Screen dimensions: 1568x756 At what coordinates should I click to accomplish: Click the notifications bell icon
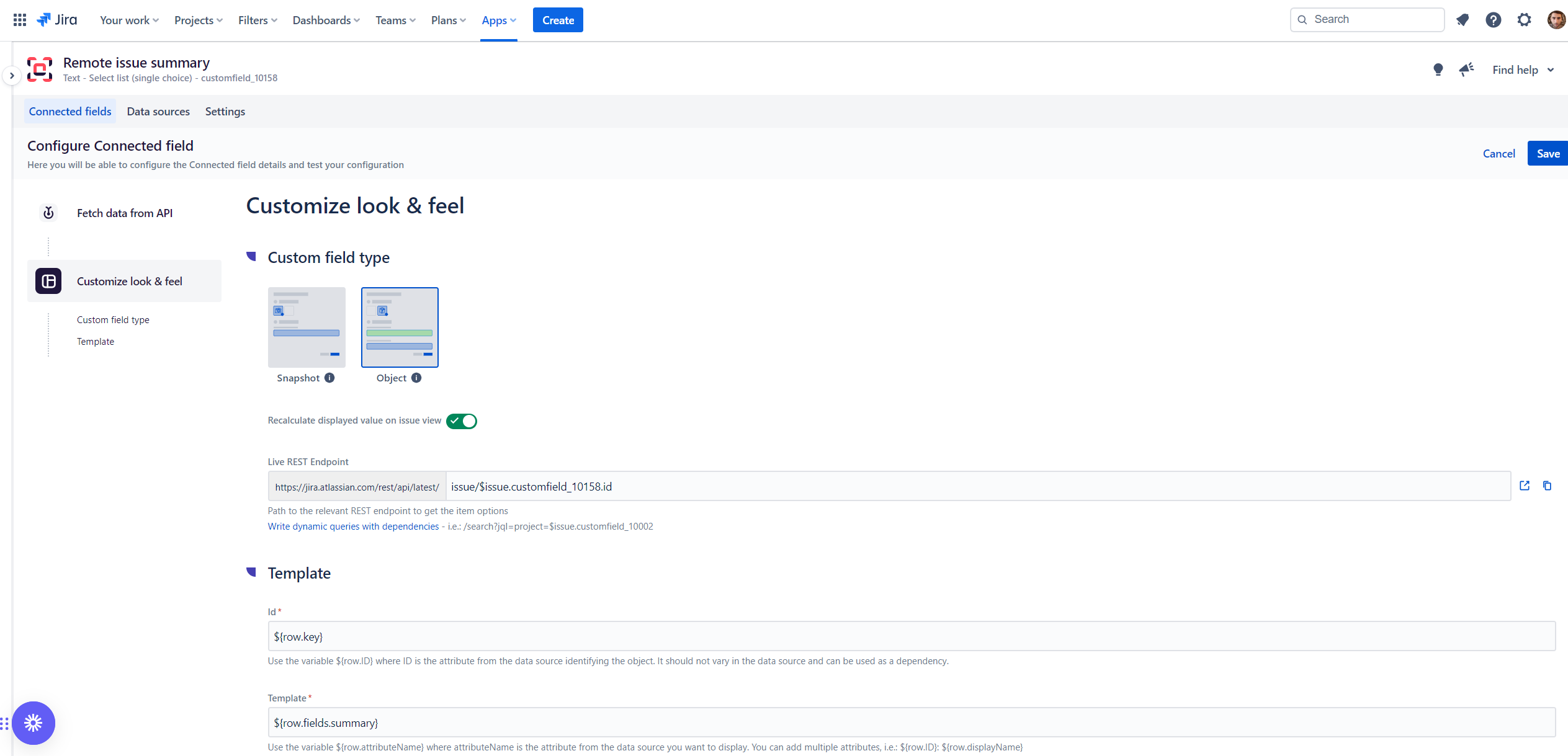pos(1463,20)
